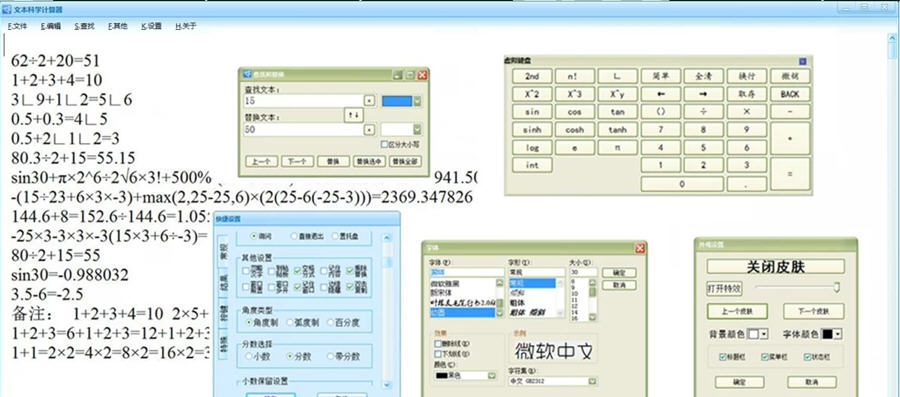The width and height of the screenshot is (900, 397).
Task: Click the equals = key
Action: (x=790, y=174)
